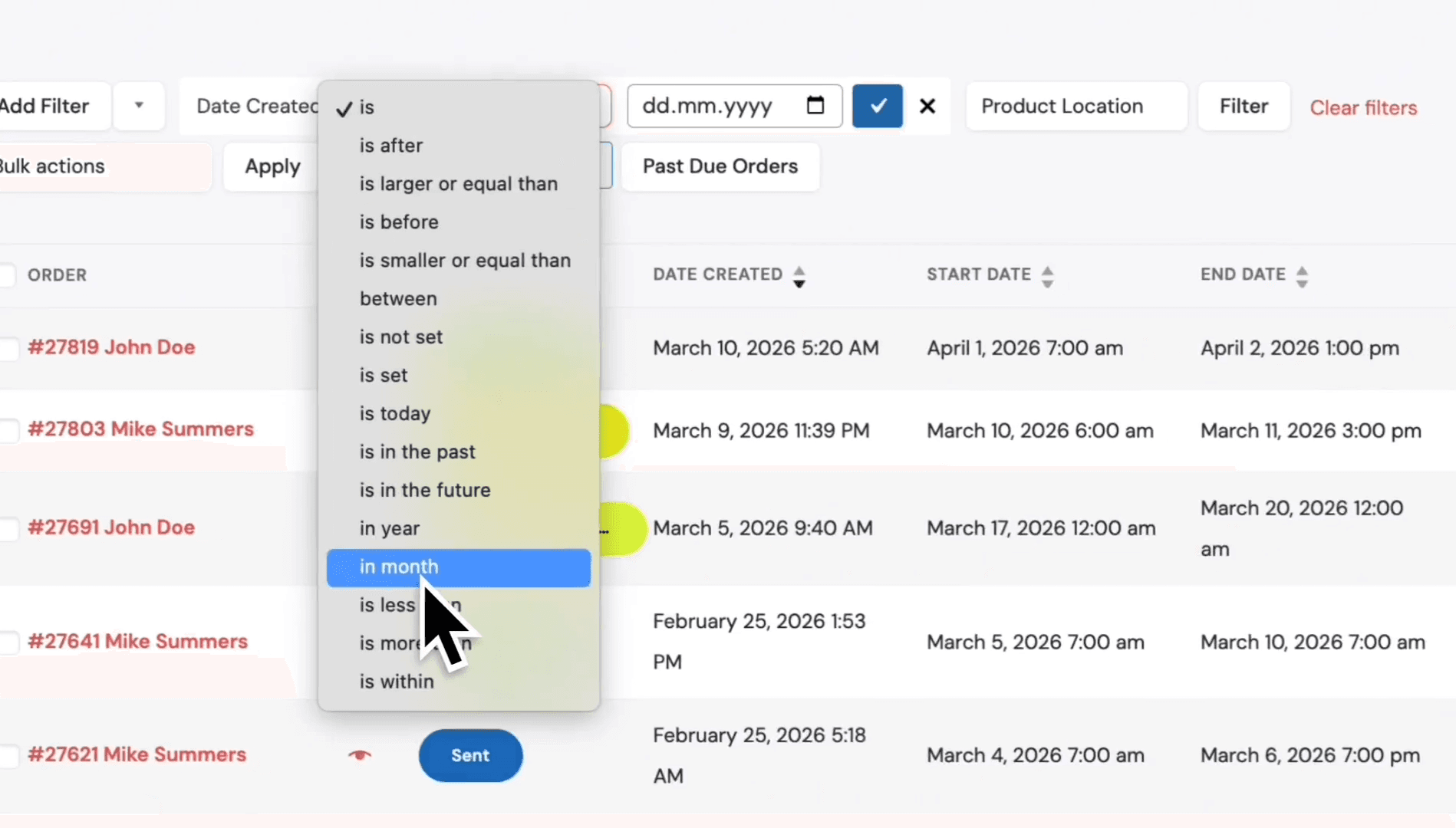Choose 'is not set' operator
This screenshot has height=828, width=1456.
pyautogui.click(x=459, y=337)
